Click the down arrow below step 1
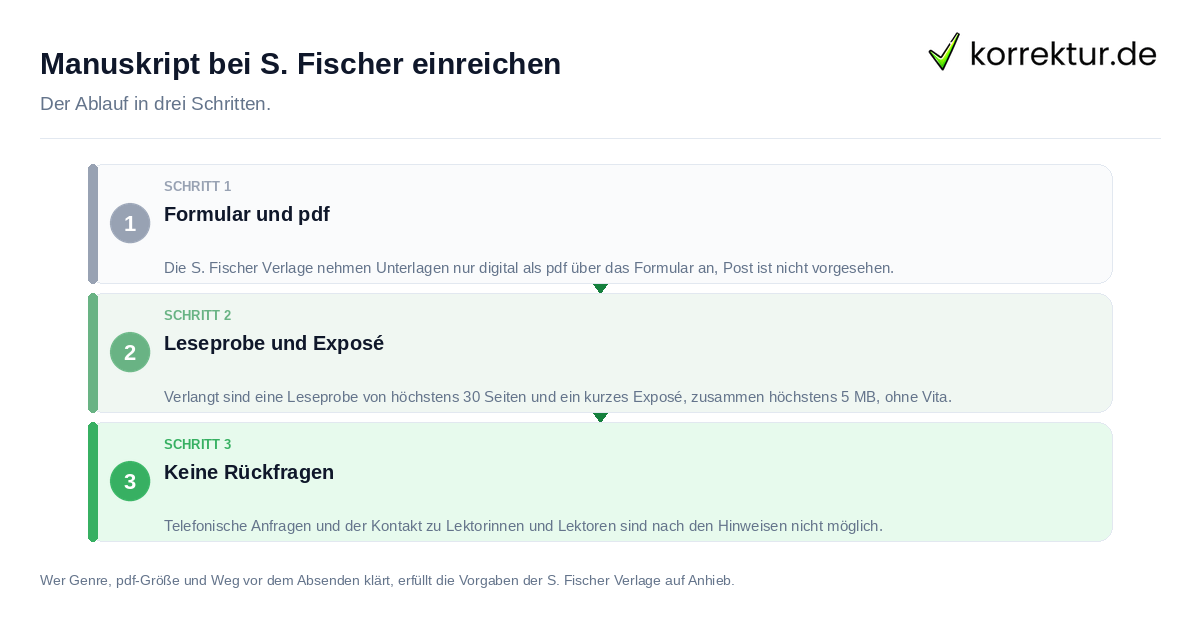1200x630 pixels. click(600, 288)
